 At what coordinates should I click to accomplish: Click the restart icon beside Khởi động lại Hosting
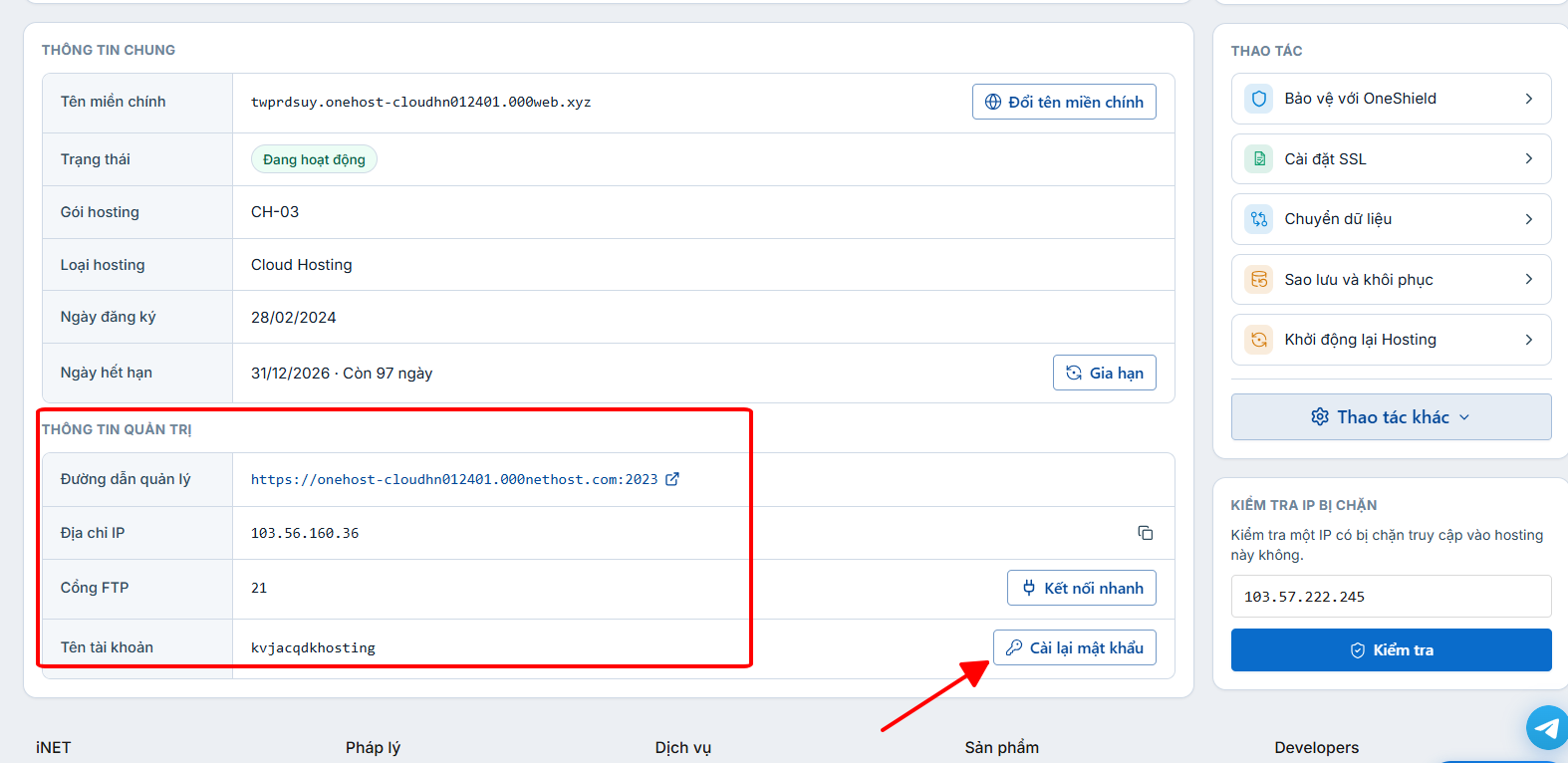[1259, 340]
